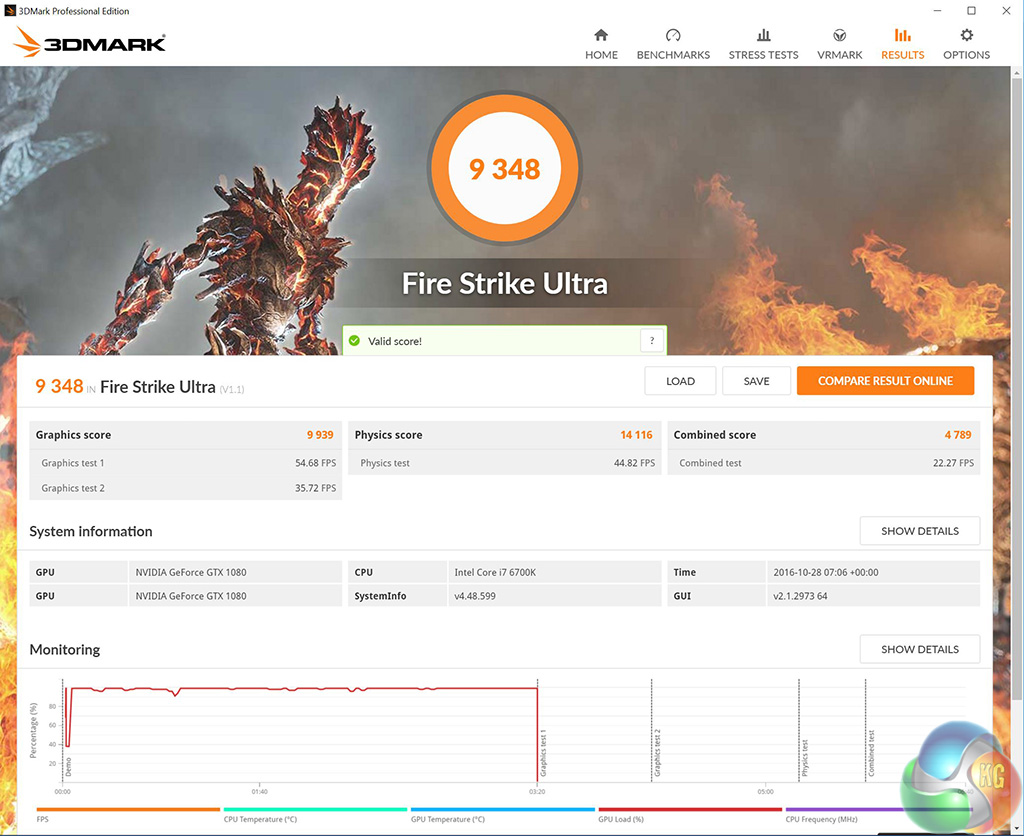1024x836 pixels.
Task: Show details for System information
Action: 920,531
